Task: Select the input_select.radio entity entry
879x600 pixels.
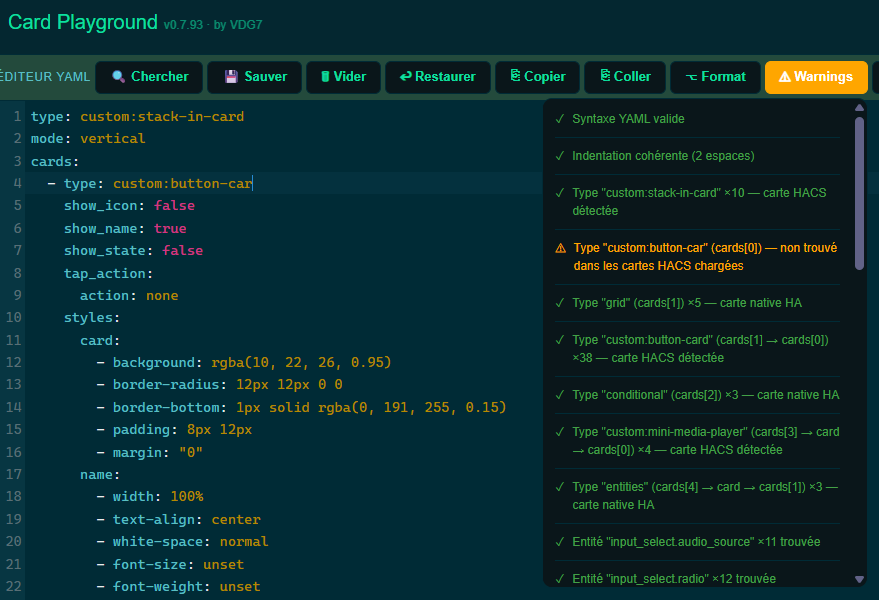Action: point(673,579)
